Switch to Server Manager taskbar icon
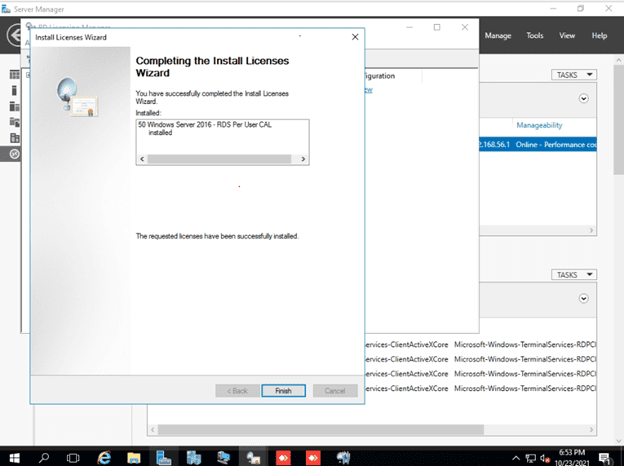The image size is (624, 466). pyautogui.click(x=164, y=458)
